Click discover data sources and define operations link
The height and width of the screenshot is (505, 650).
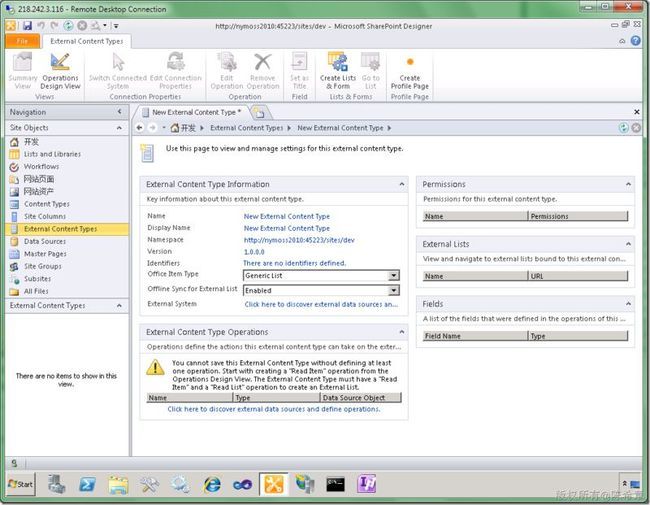point(274,409)
